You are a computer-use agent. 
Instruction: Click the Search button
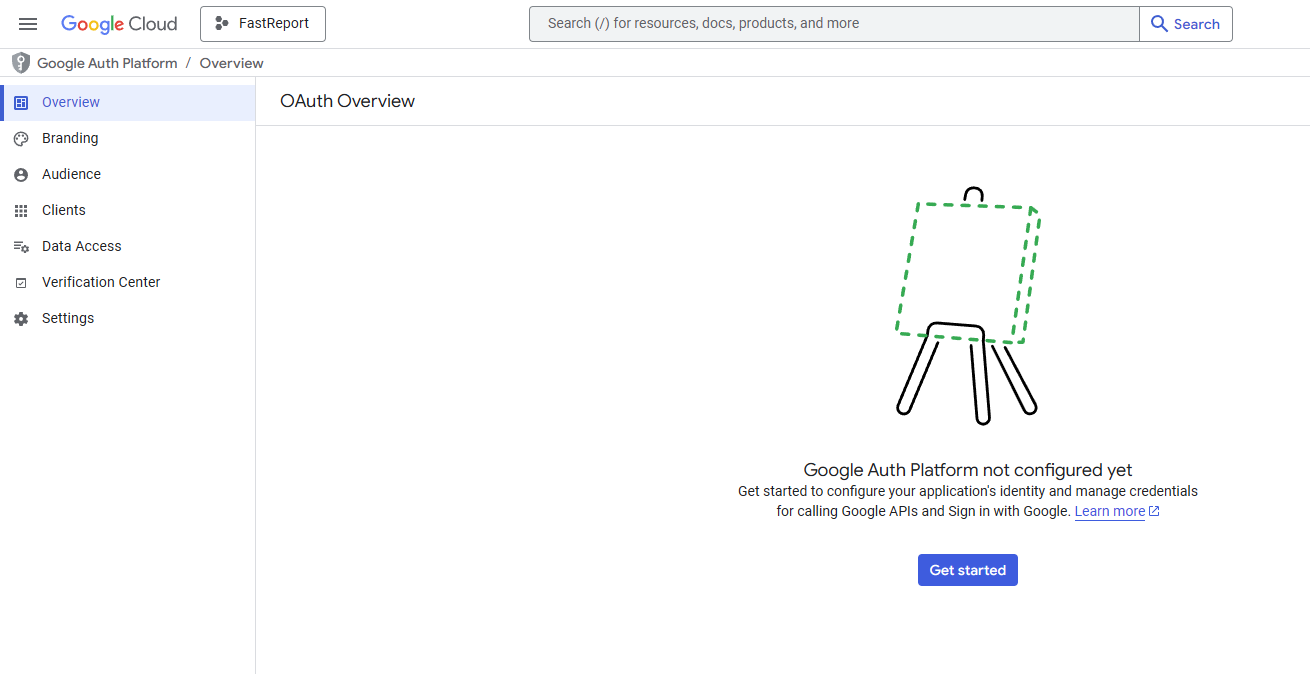(x=1185, y=24)
